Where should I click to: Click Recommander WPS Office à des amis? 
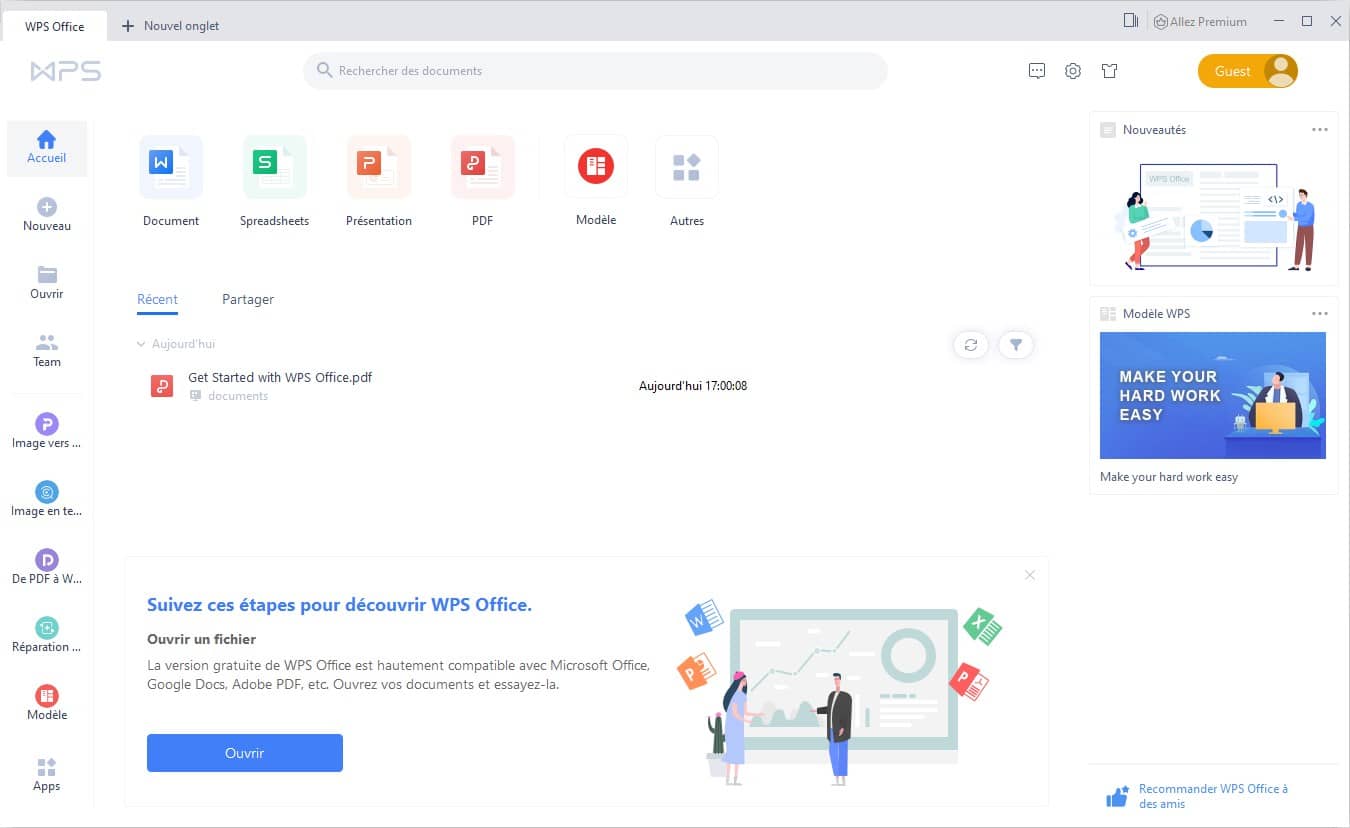pos(1213,796)
